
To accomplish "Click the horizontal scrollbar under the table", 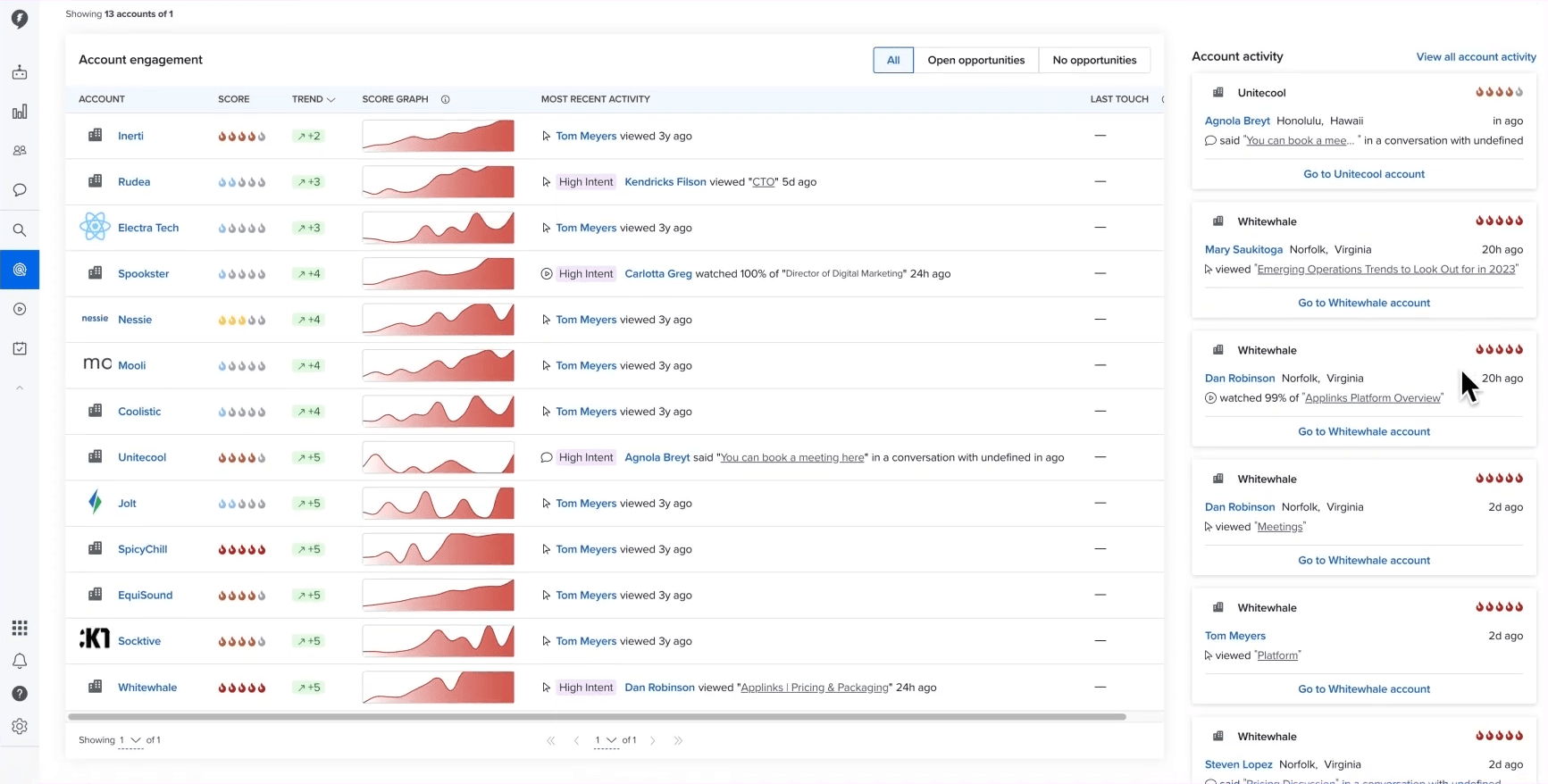I will click(597, 716).
